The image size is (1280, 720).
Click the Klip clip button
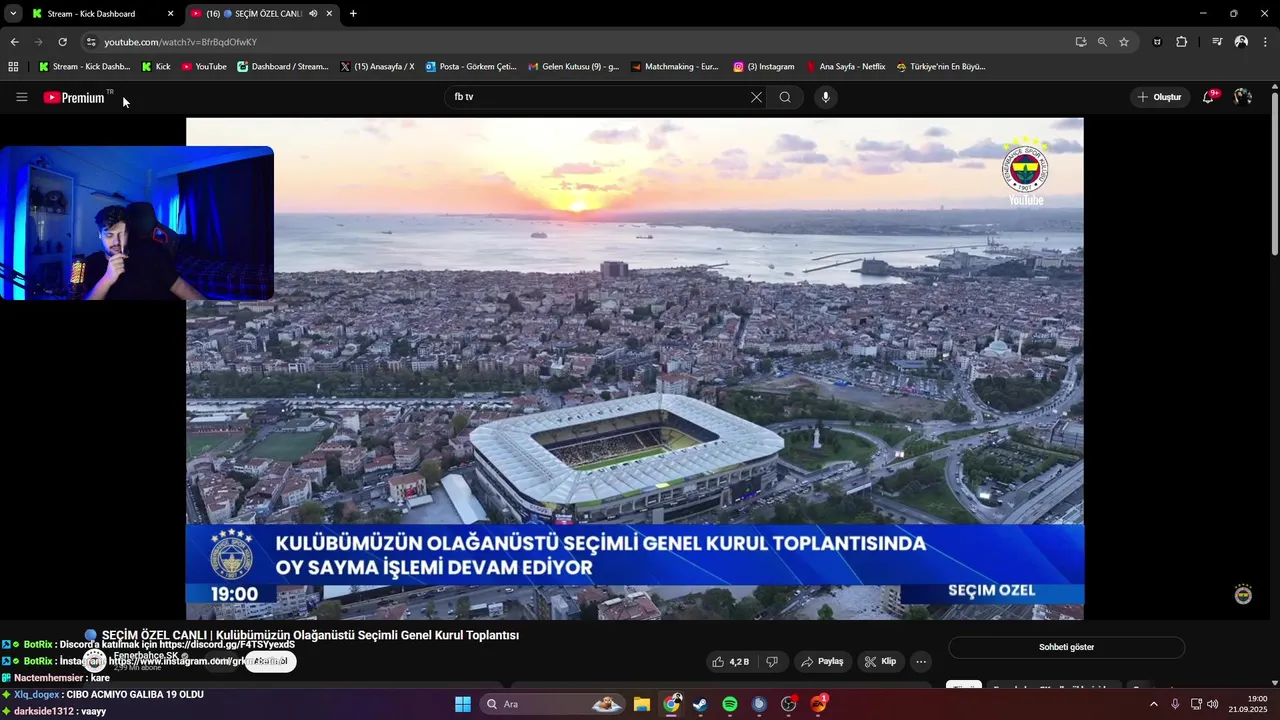point(881,662)
